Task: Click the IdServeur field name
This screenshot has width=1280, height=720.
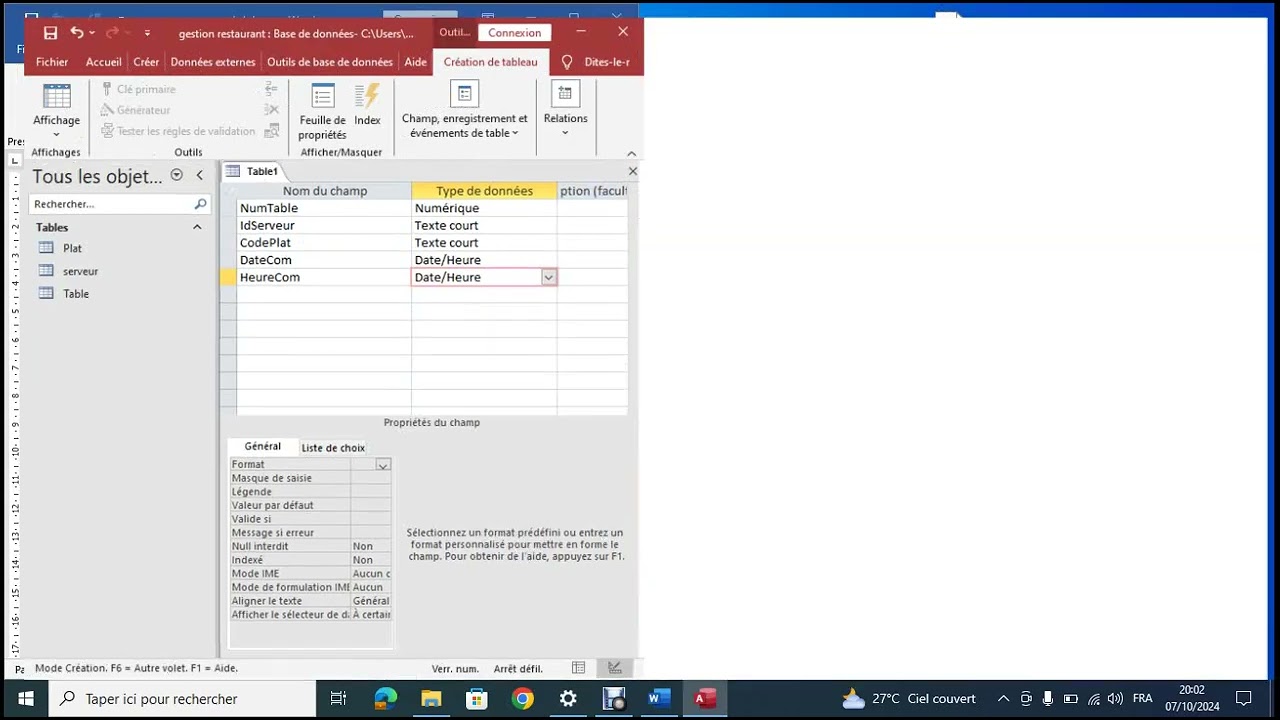Action: [324, 225]
